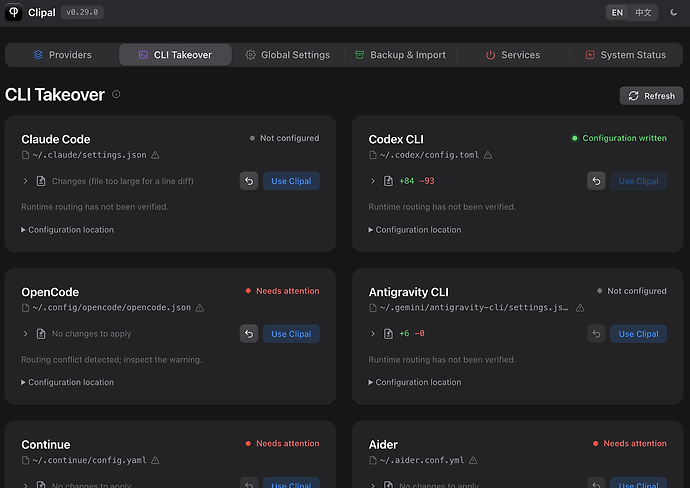The image size is (690, 488).
Task: Click file icon before ~/.claude/settings.json
Action: pyautogui.click(x=26, y=155)
